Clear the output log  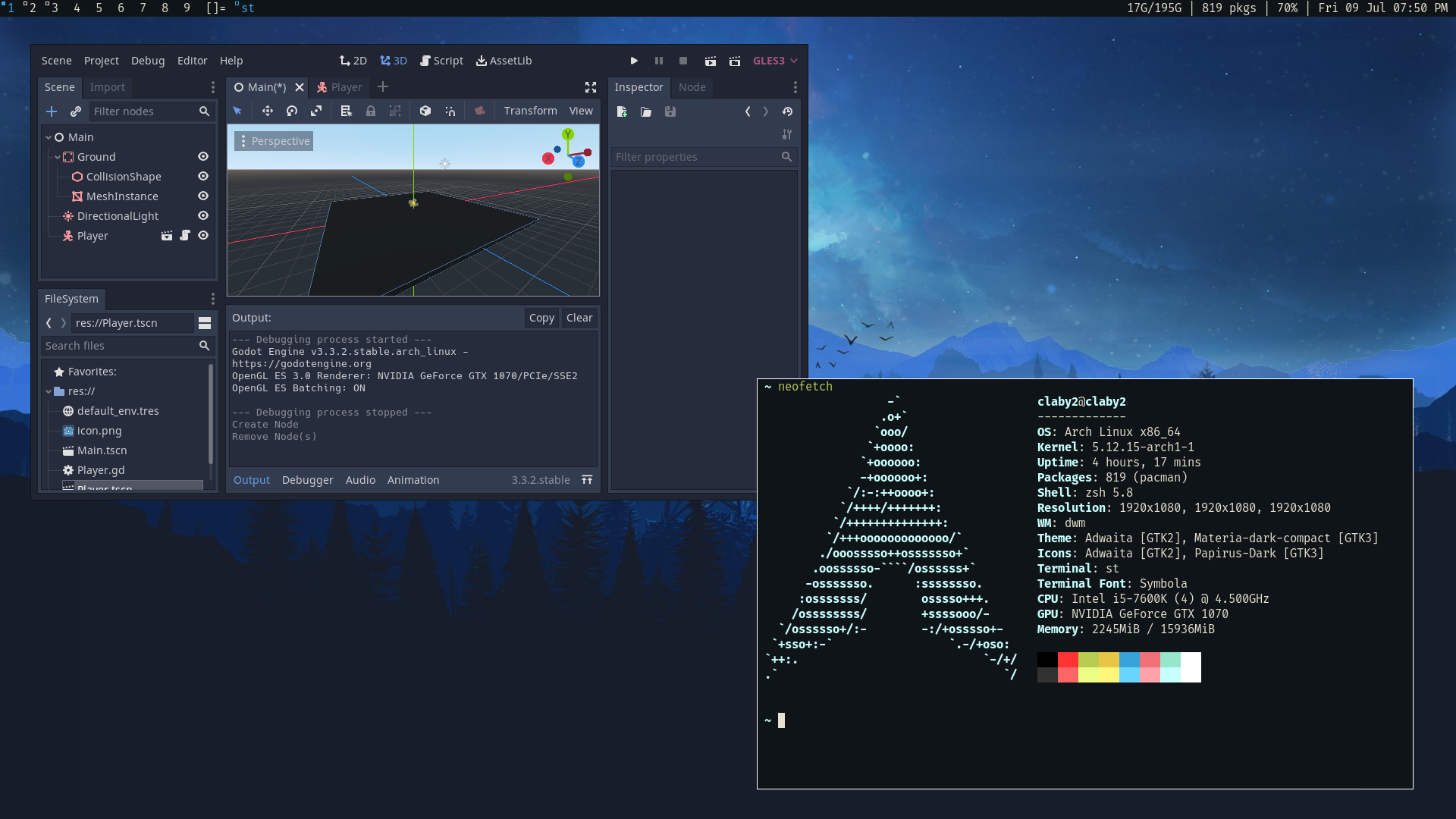(x=579, y=318)
